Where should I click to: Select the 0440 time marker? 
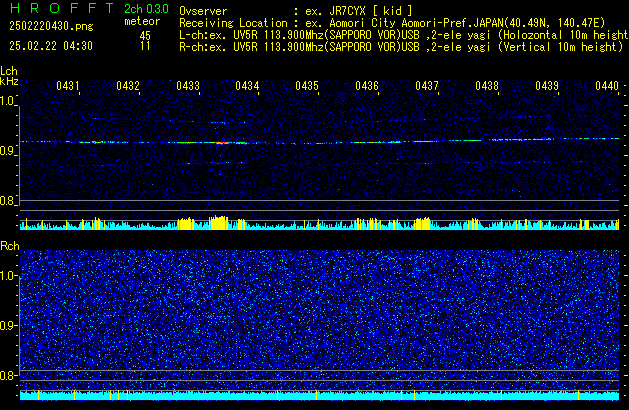coord(607,86)
